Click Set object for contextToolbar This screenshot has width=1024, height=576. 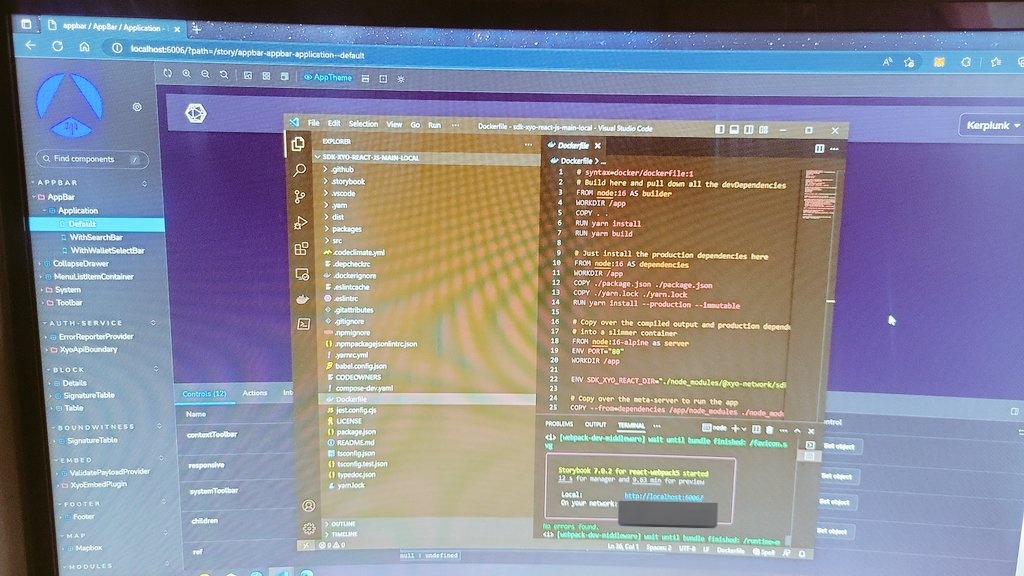(839, 446)
